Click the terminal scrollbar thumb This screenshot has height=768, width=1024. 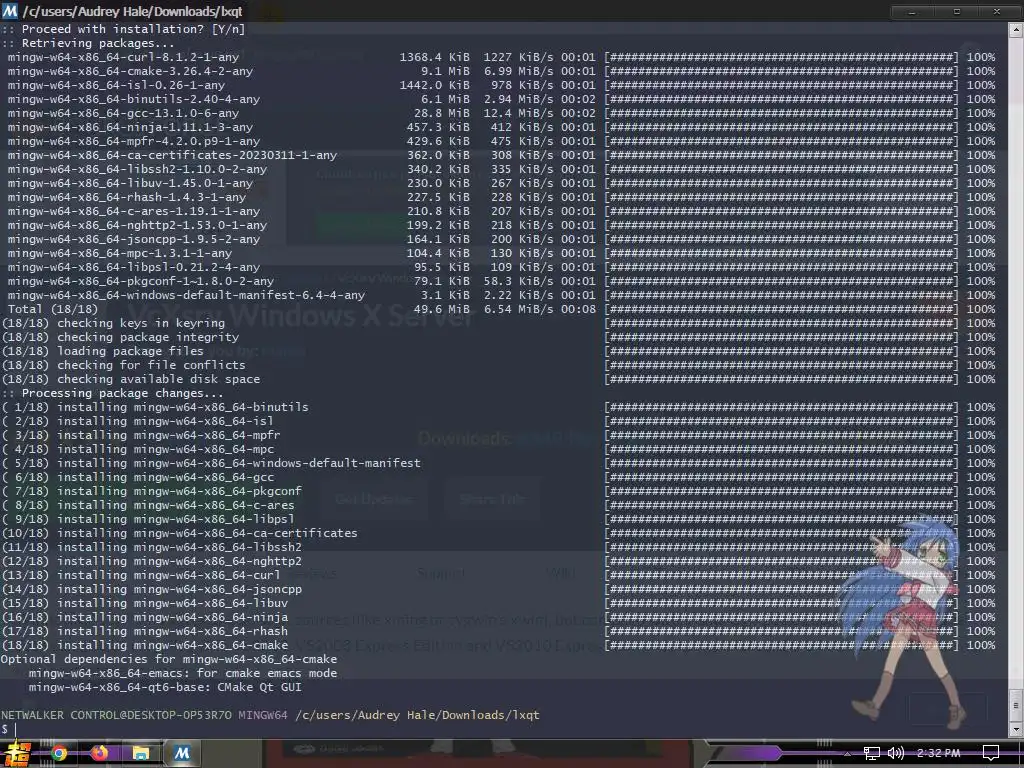pyautogui.click(x=1016, y=705)
